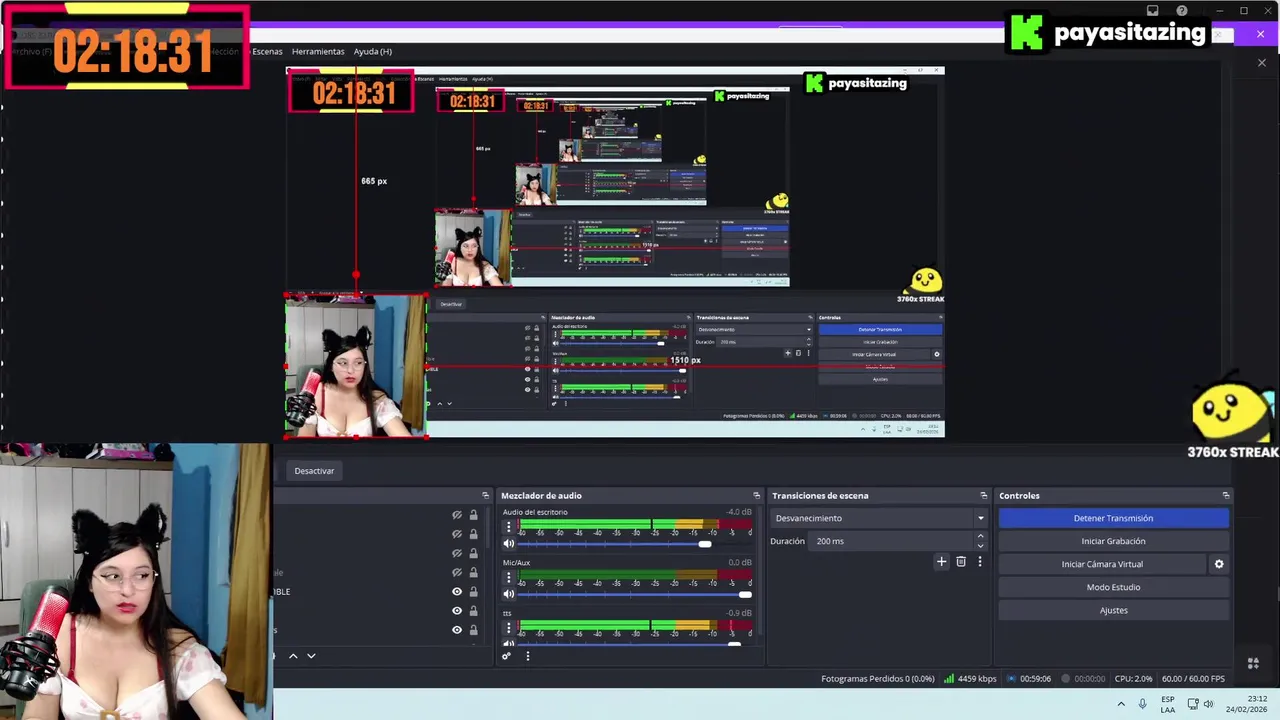Click 'CPU: 2.0%' in status bar
The image size is (1280, 720).
(x=1133, y=679)
